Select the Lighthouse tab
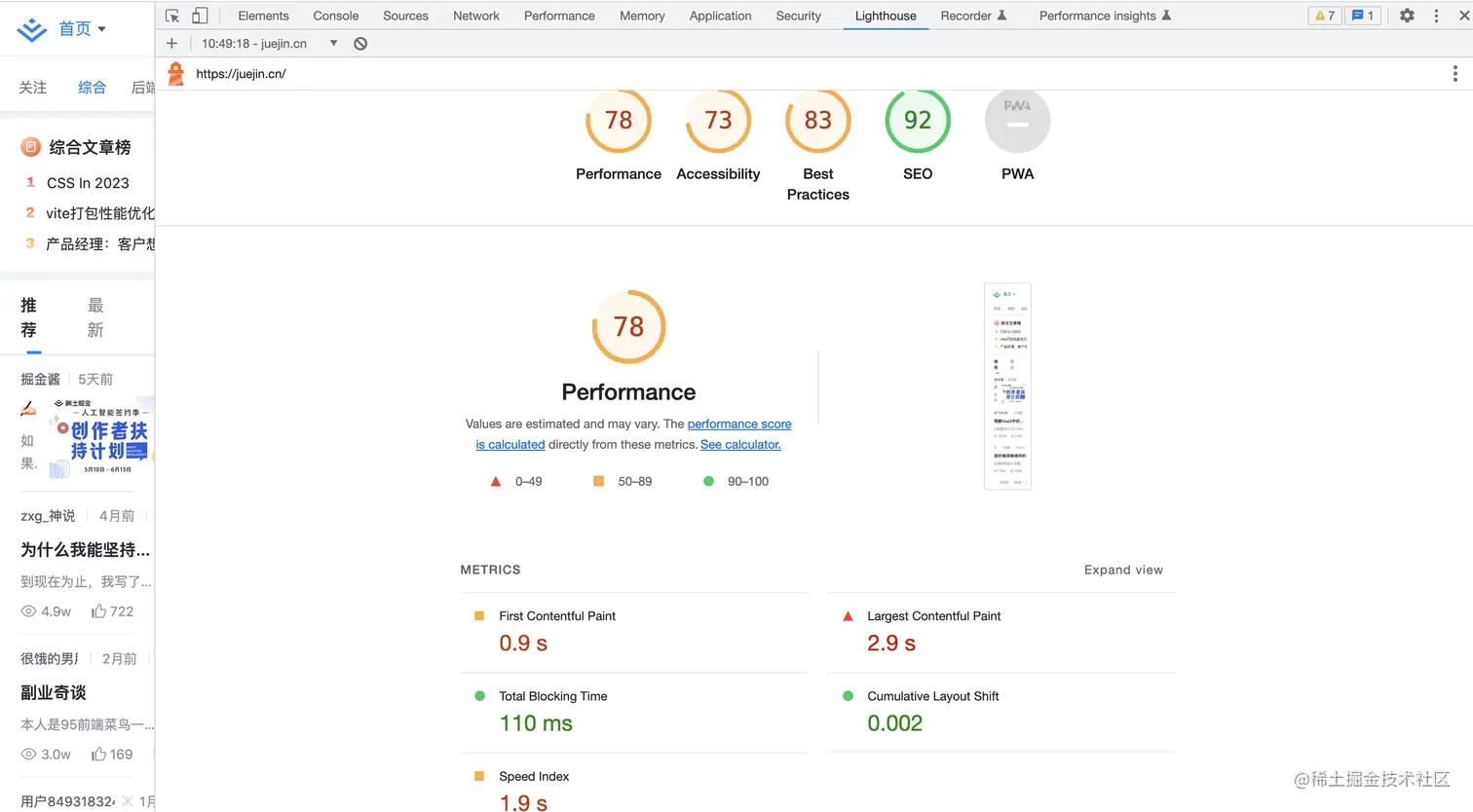This screenshot has width=1473, height=812. 886,16
